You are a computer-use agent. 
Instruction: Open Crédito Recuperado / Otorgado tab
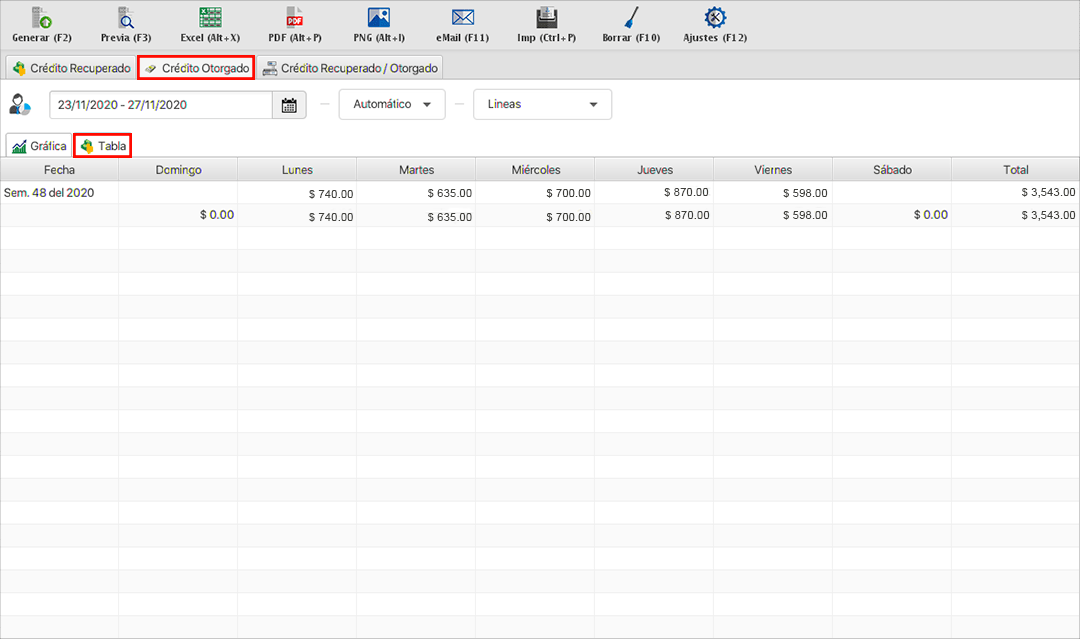[x=349, y=68]
